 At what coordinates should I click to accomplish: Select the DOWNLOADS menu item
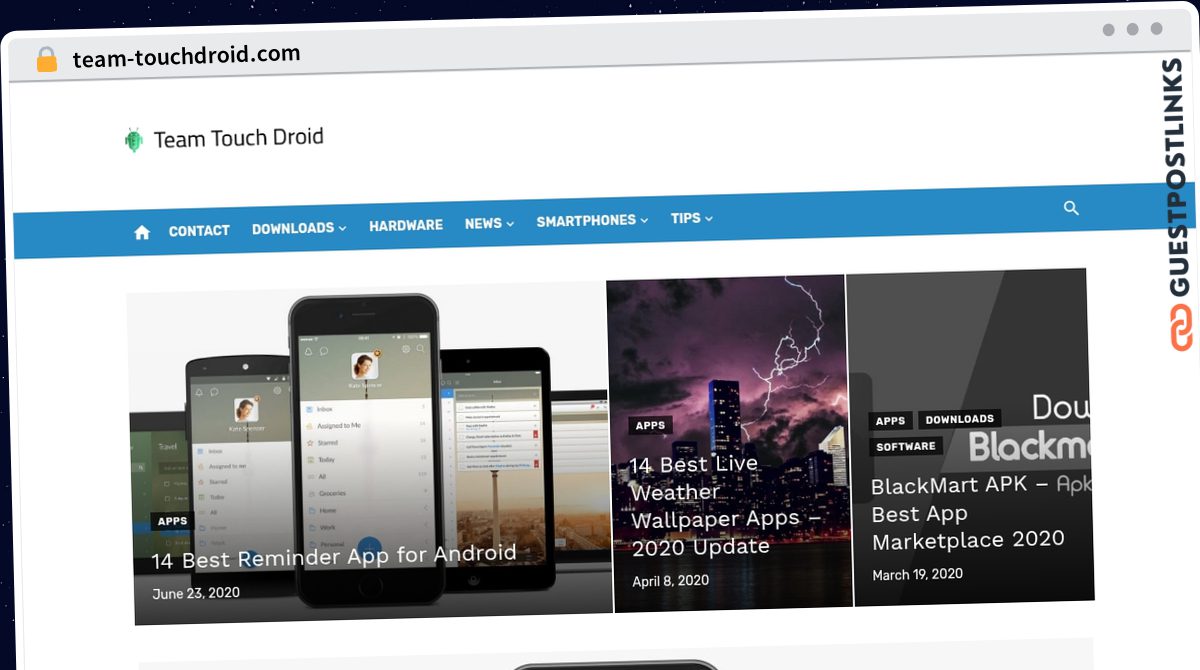click(293, 228)
